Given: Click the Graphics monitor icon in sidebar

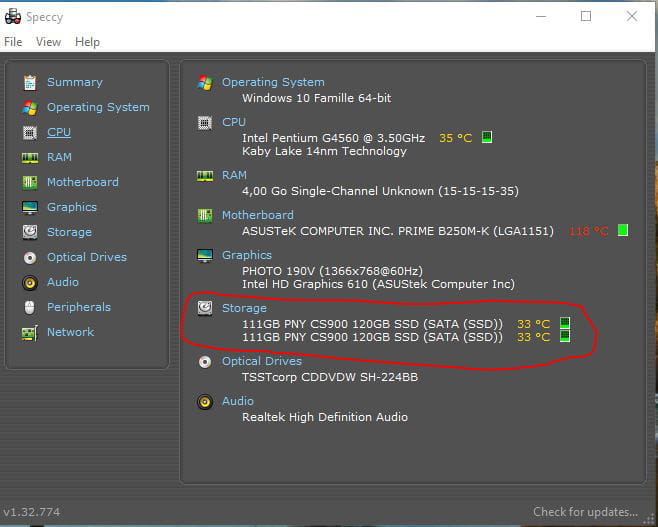Looking at the screenshot, I should (x=30, y=207).
